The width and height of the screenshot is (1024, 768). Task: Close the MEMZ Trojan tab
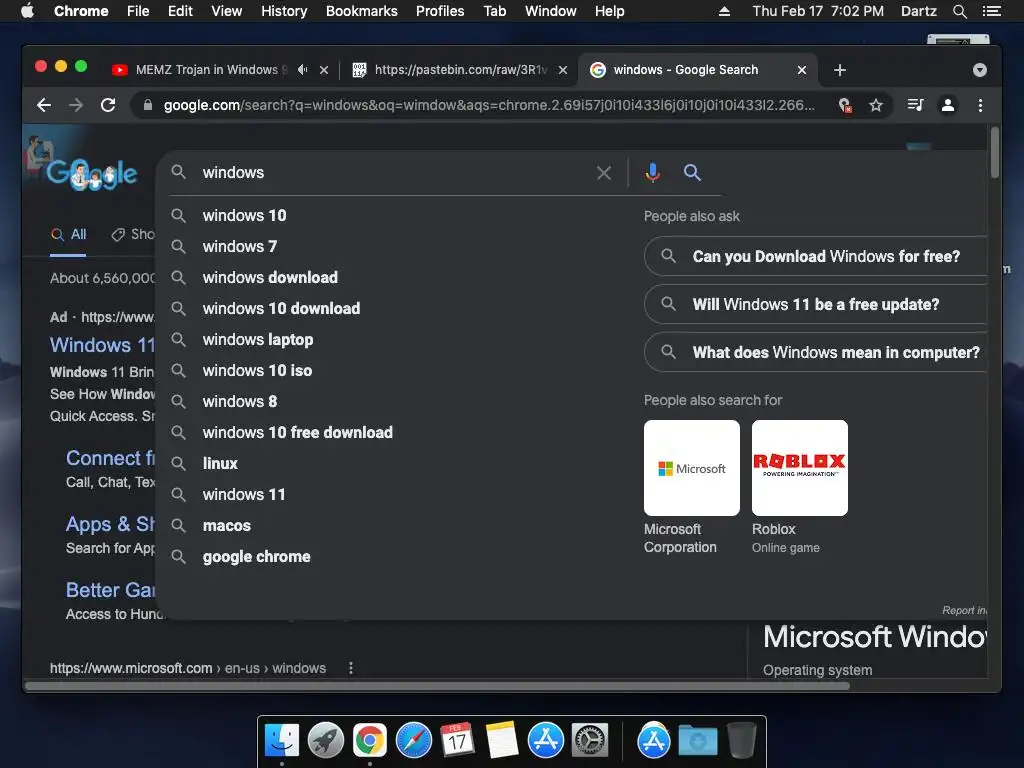[x=324, y=70]
